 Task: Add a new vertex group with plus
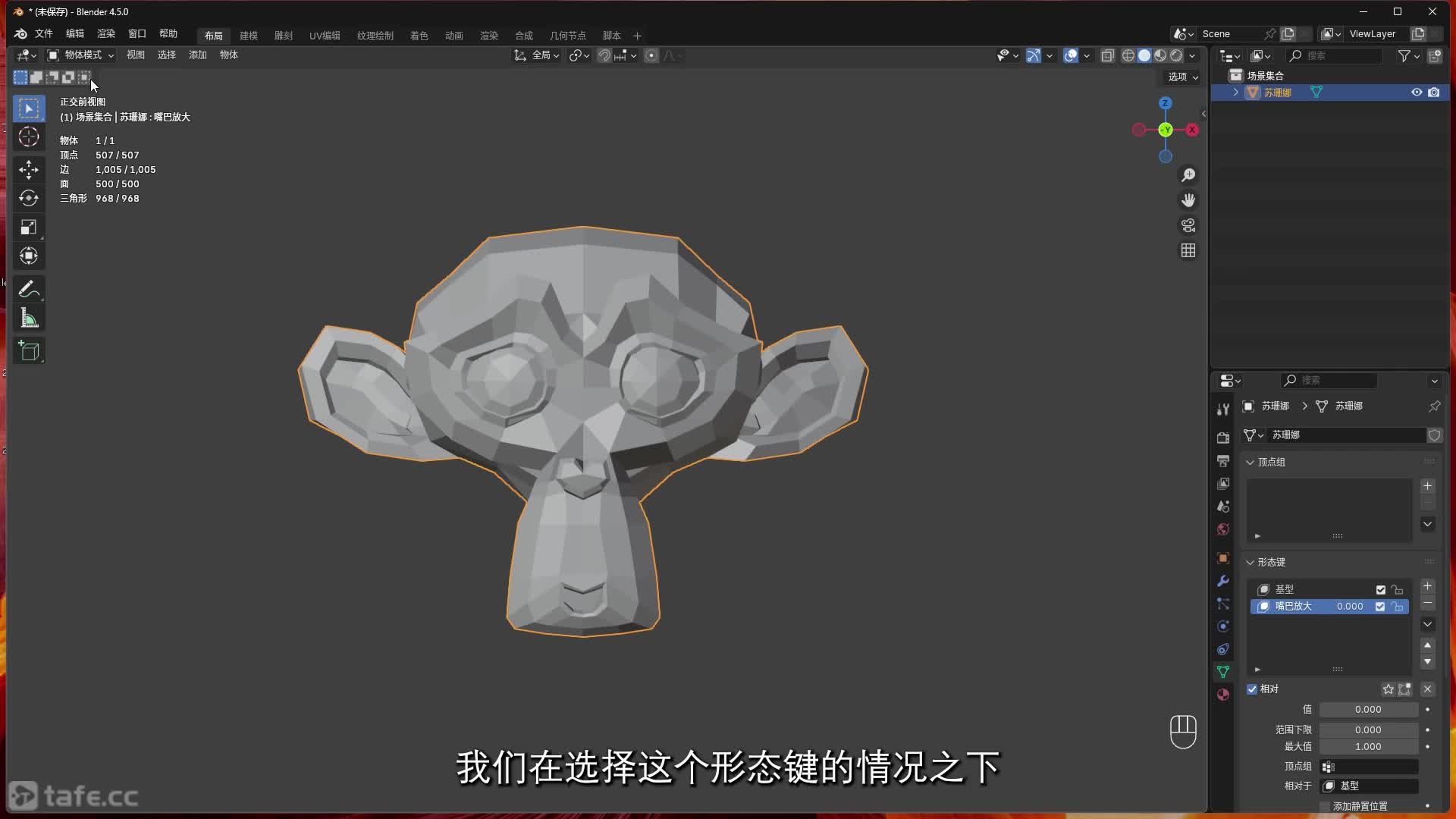coord(1427,487)
